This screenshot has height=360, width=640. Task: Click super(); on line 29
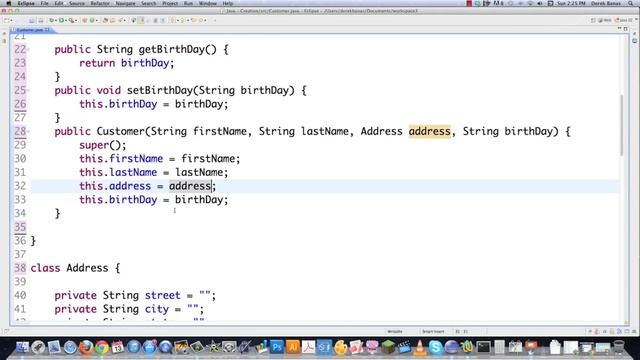coord(103,145)
